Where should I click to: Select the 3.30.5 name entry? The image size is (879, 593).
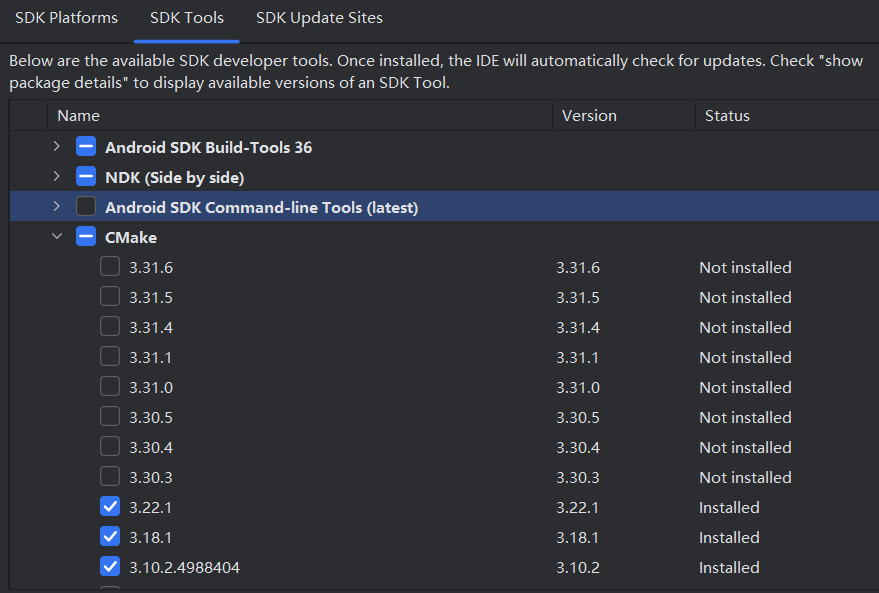(151, 418)
